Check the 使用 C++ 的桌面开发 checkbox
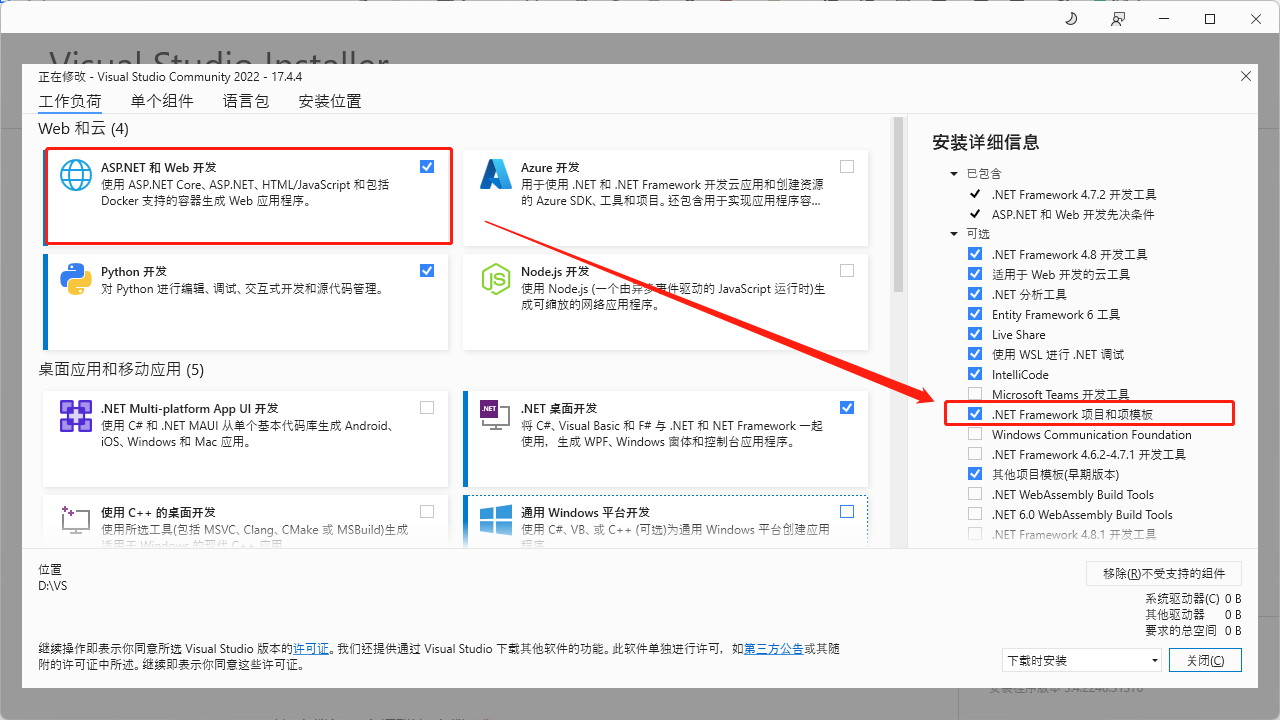The height and width of the screenshot is (720, 1280). tap(427, 511)
